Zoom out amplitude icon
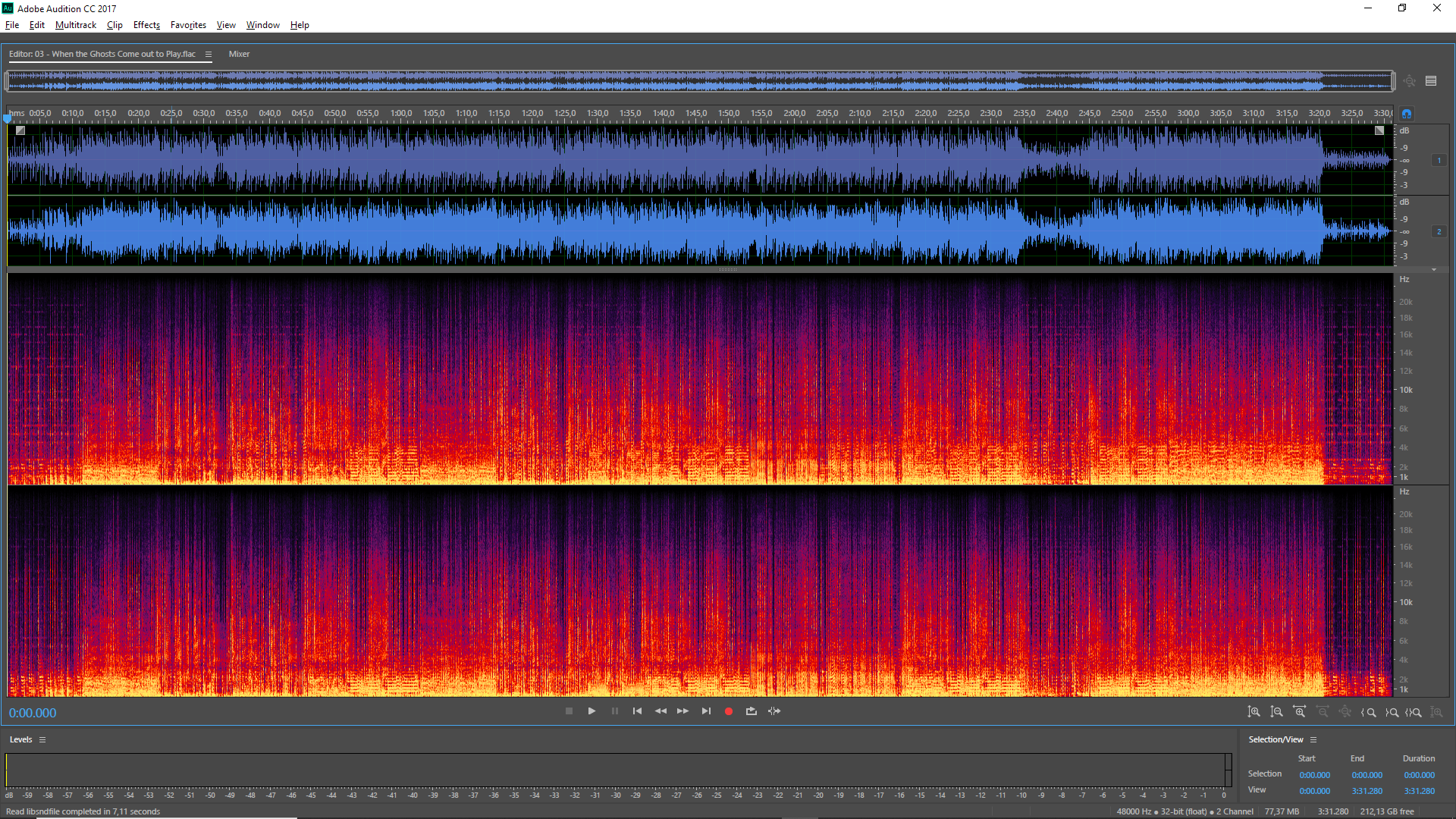Image resolution: width=1456 pixels, height=819 pixels. tap(1277, 712)
